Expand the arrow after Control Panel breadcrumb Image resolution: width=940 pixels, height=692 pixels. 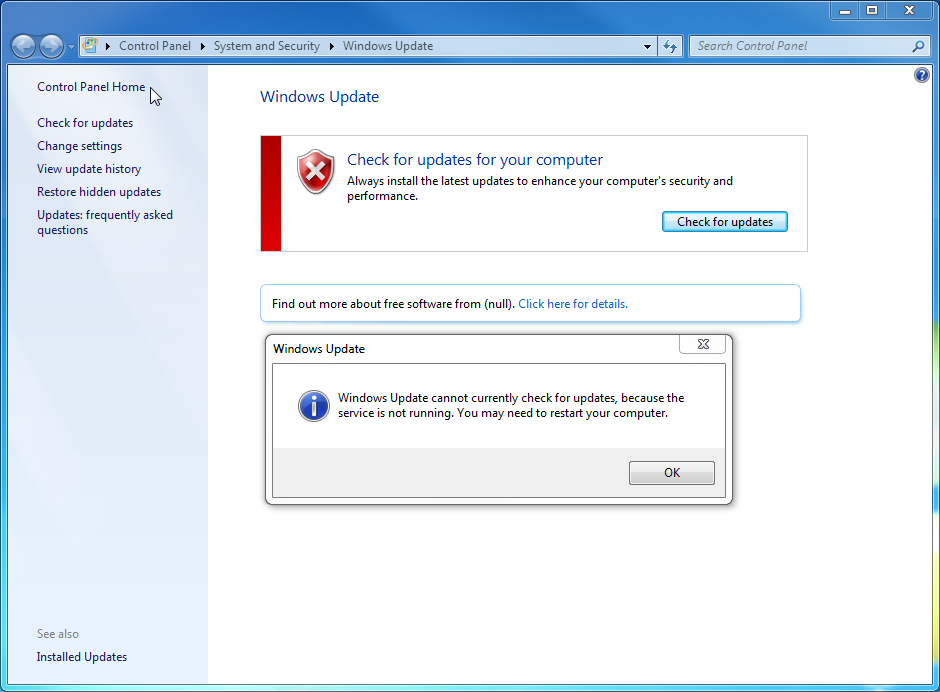(x=203, y=46)
